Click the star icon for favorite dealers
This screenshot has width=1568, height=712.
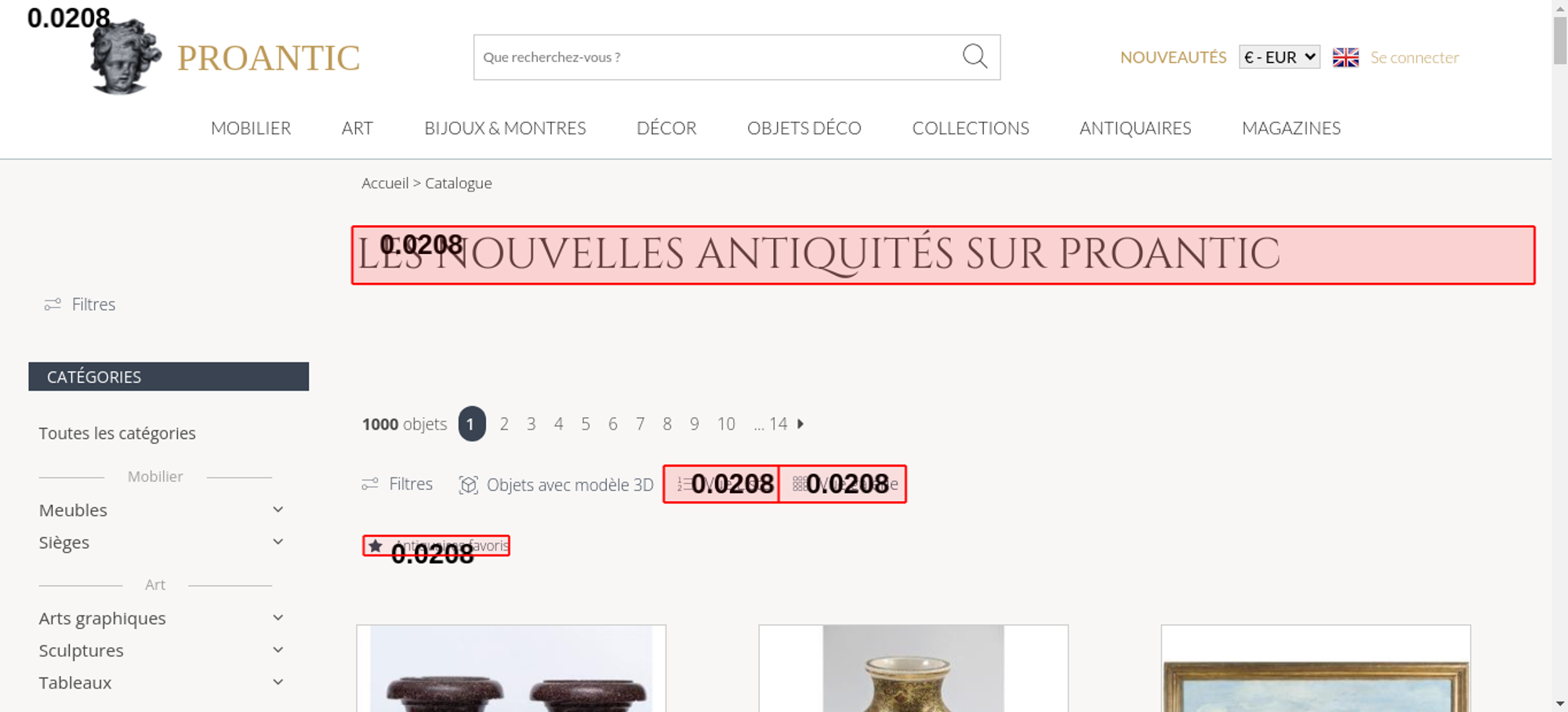point(376,546)
